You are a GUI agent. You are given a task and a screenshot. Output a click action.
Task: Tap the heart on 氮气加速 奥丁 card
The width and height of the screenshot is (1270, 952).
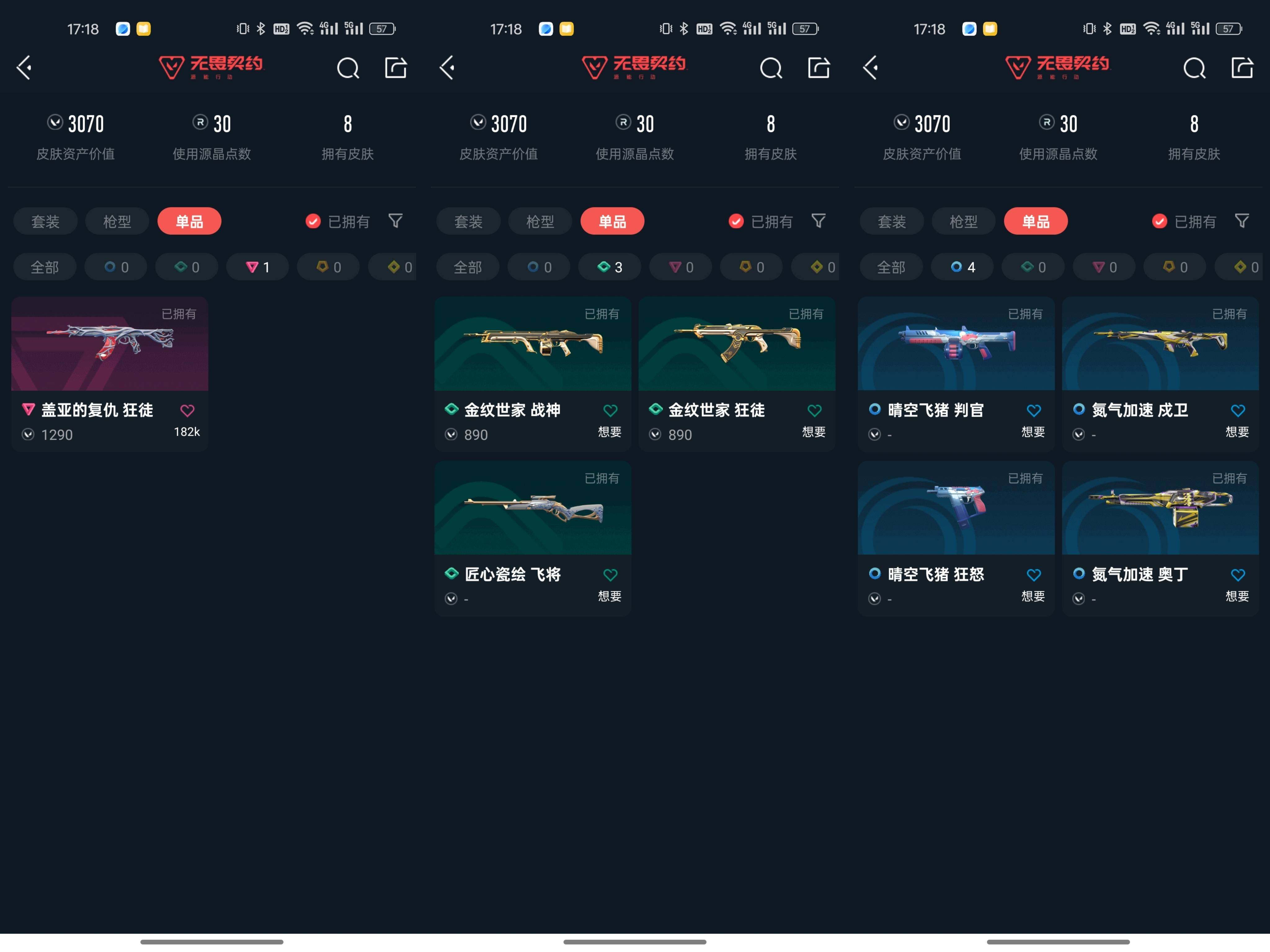click(x=1238, y=575)
